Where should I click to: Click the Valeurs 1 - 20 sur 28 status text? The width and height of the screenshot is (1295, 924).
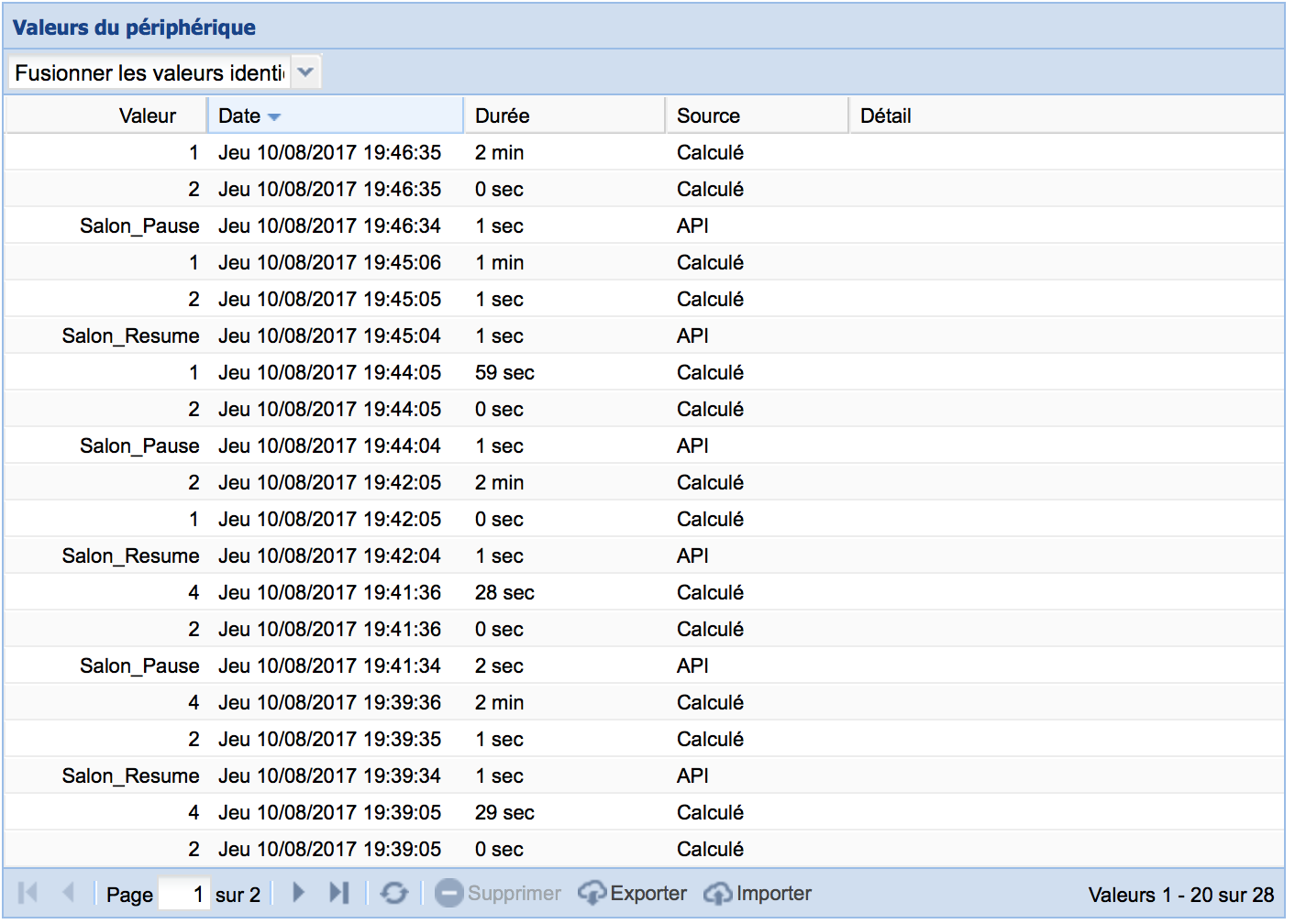(1181, 895)
